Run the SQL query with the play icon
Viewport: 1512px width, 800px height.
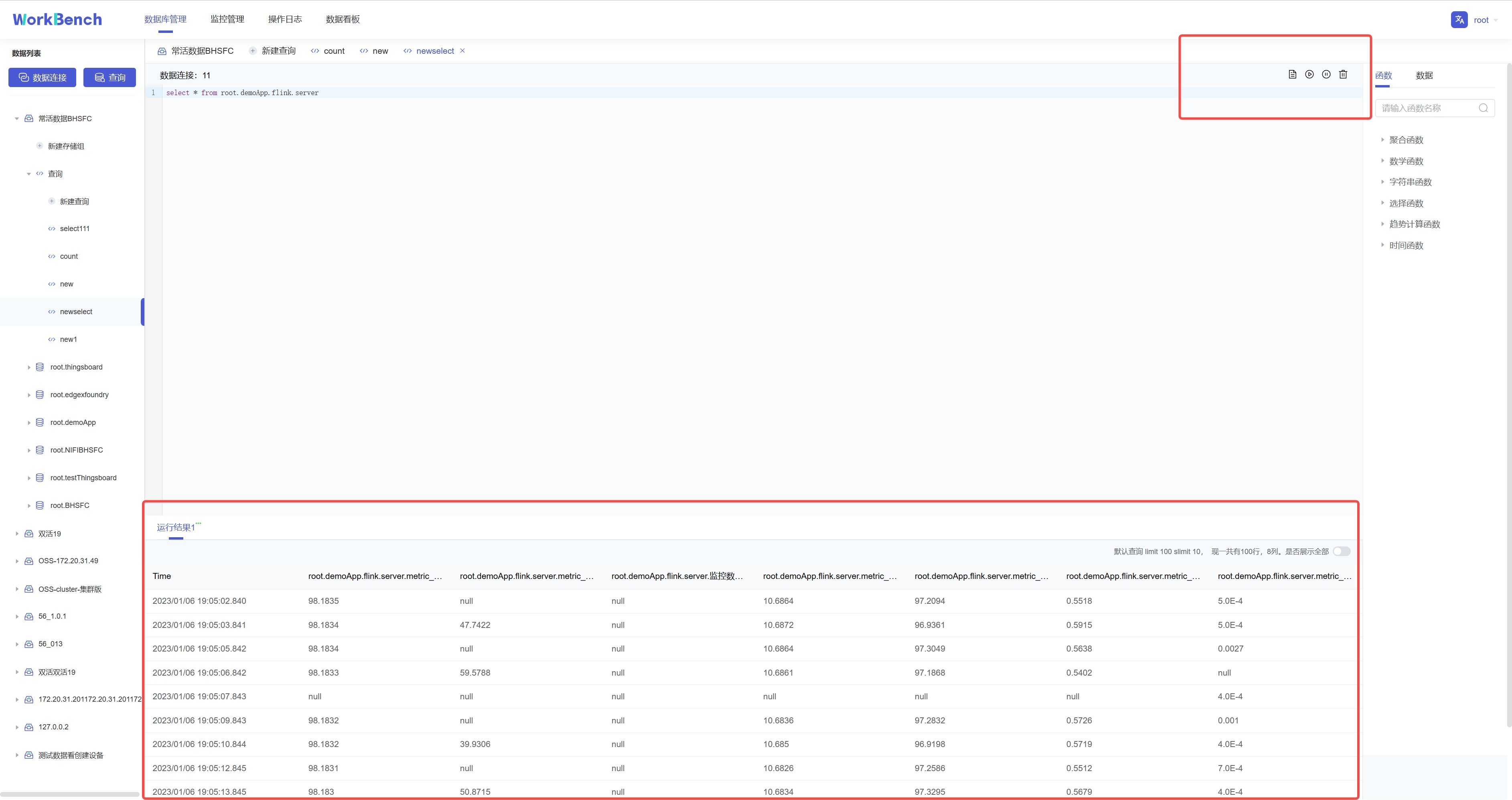[x=1309, y=74]
